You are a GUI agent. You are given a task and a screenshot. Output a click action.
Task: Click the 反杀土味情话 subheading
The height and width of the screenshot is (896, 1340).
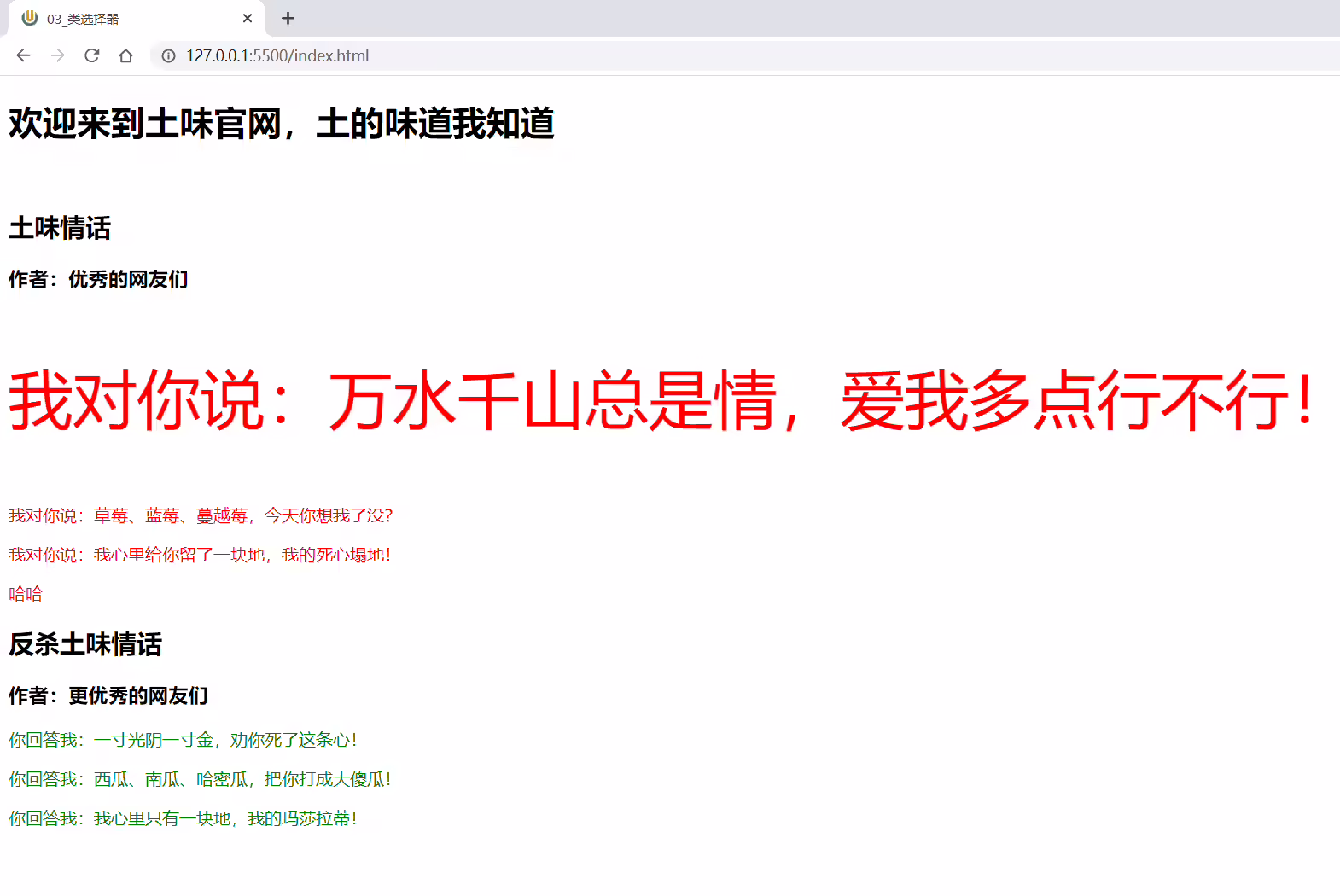click(x=85, y=644)
